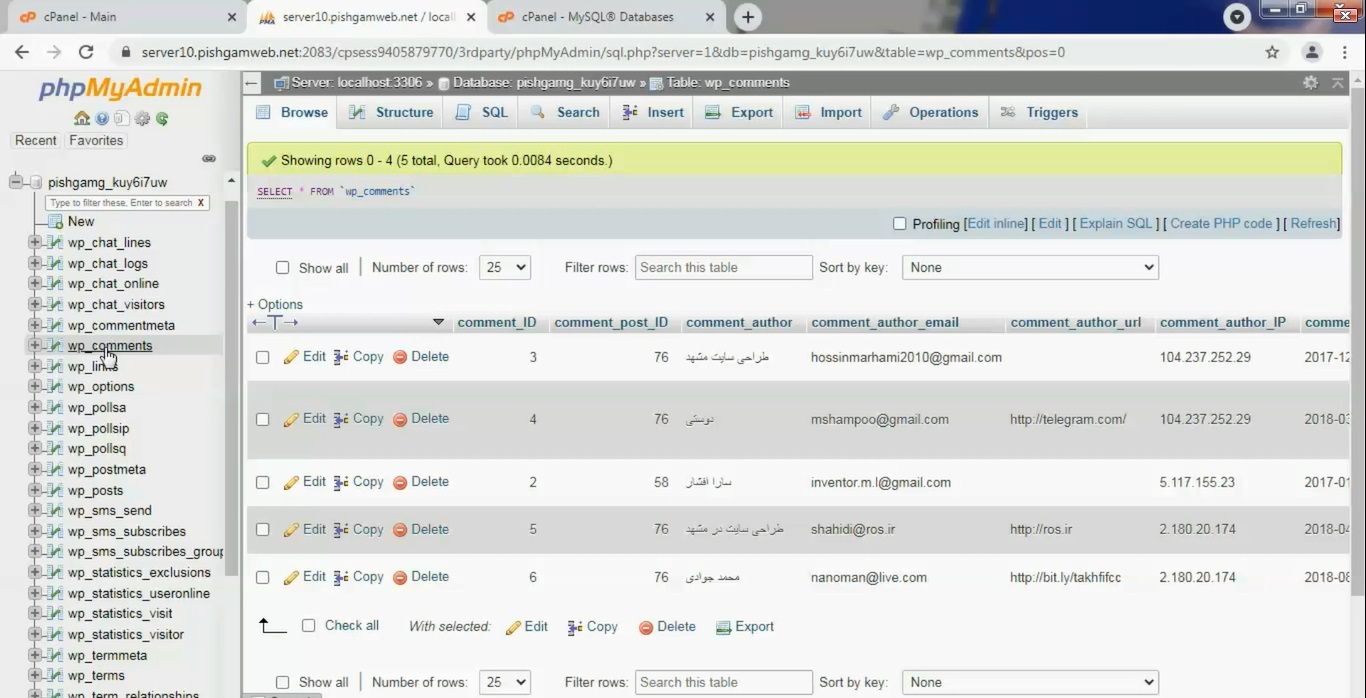Open the navigation panel settings gear icon

(x=142, y=118)
